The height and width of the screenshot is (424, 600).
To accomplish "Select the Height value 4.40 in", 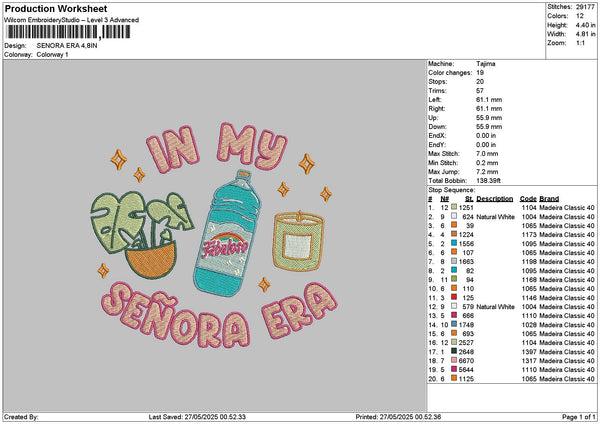I will (585, 25).
